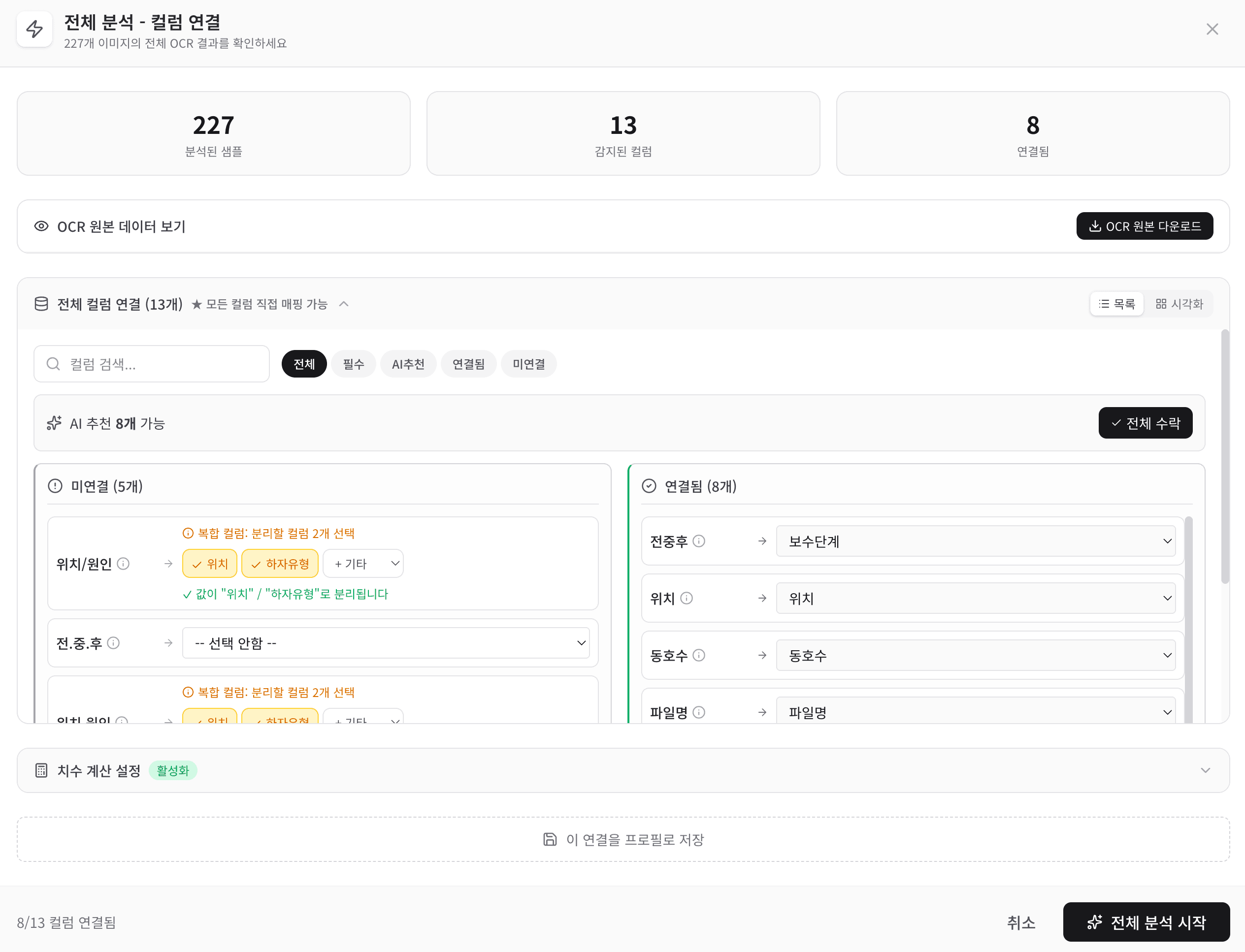Open the + 기타 dropdown in 위치/원인 row
Screen dimensions: 1245x952
[363, 564]
